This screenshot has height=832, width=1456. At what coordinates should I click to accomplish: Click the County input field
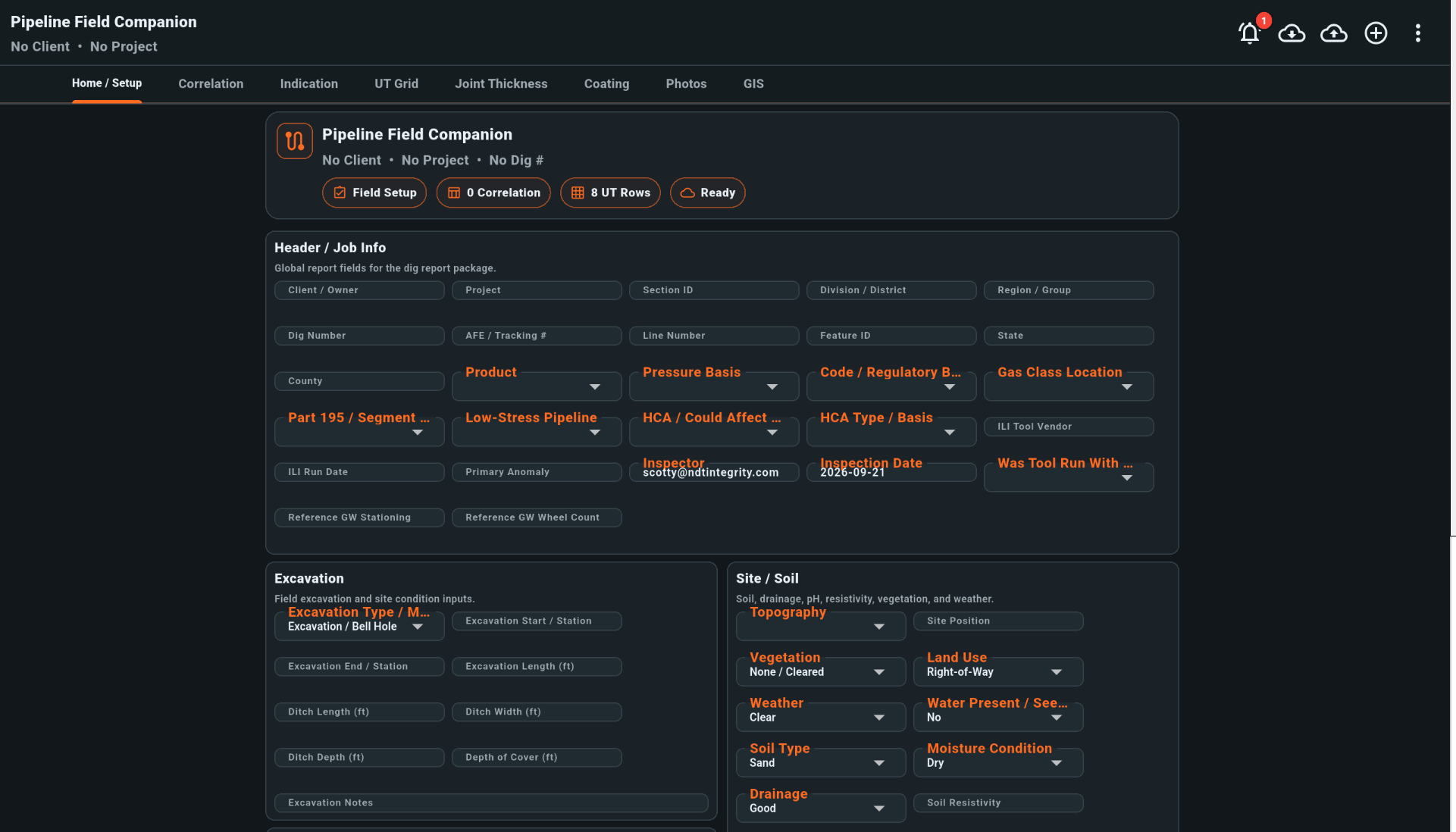[359, 381]
